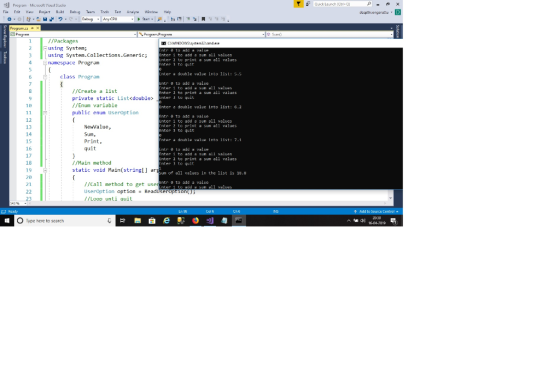Click inside the Quick Launch search box
560x373 pixels.
342,4
